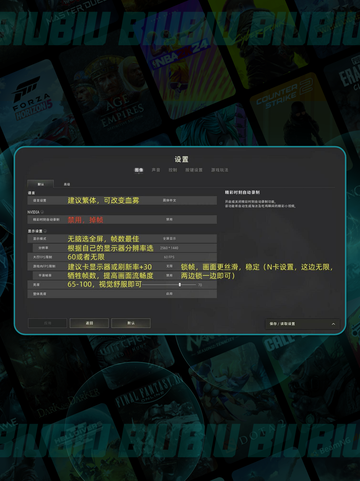This screenshot has height=481, width=360.
Task: Click the 默认 reset button
Action: click(131, 323)
